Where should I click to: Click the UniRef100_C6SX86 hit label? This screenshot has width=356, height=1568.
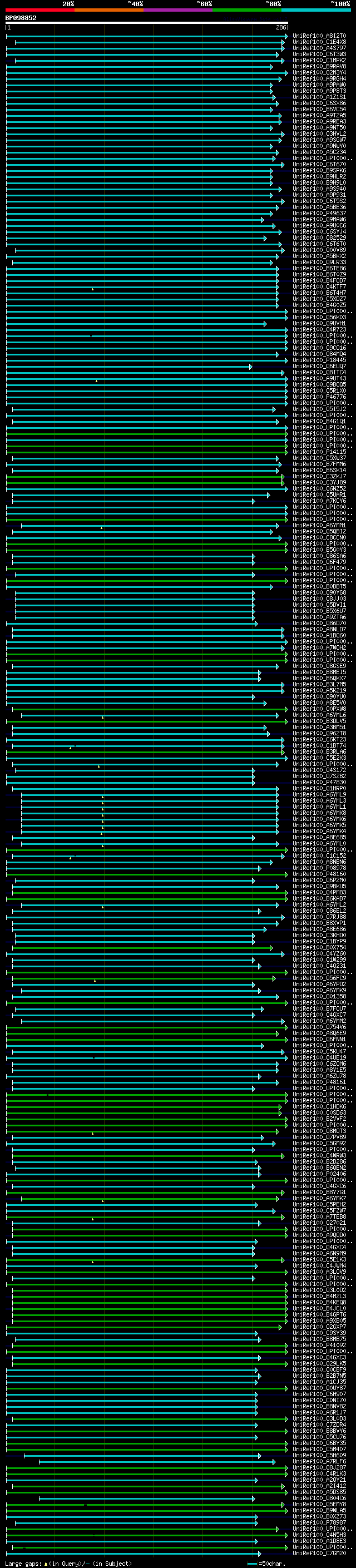click(319, 103)
